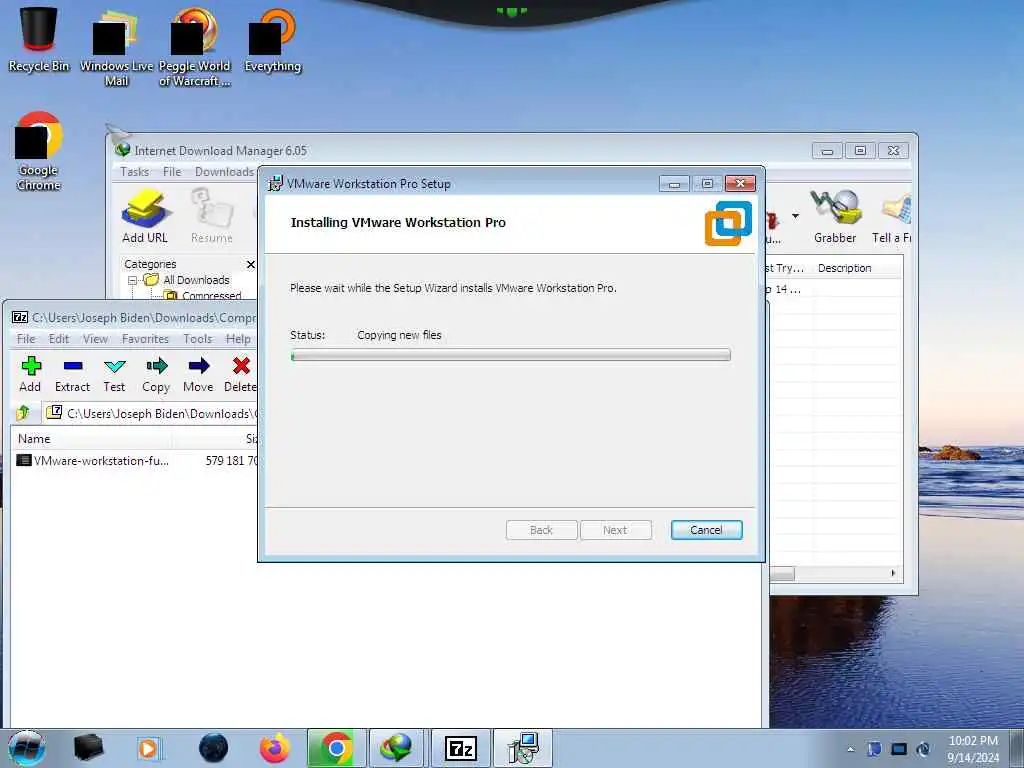This screenshot has width=1024, height=768.
Task: Open the Favorites menu in 7-Zip
Action: pyautogui.click(x=145, y=338)
